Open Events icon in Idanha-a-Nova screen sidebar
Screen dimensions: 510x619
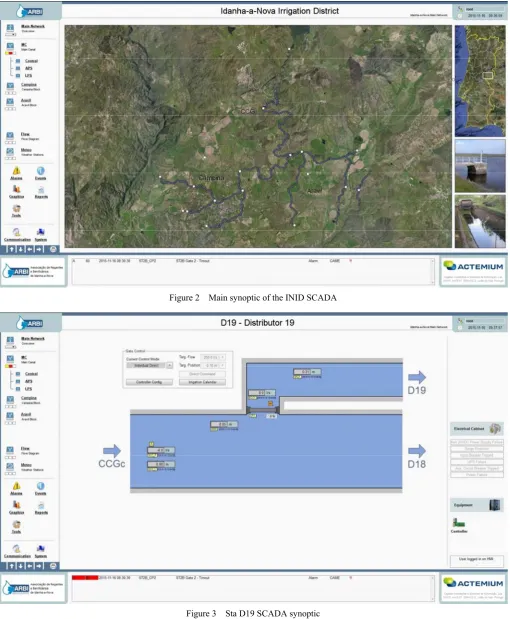pyautogui.click(x=41, y=171)
